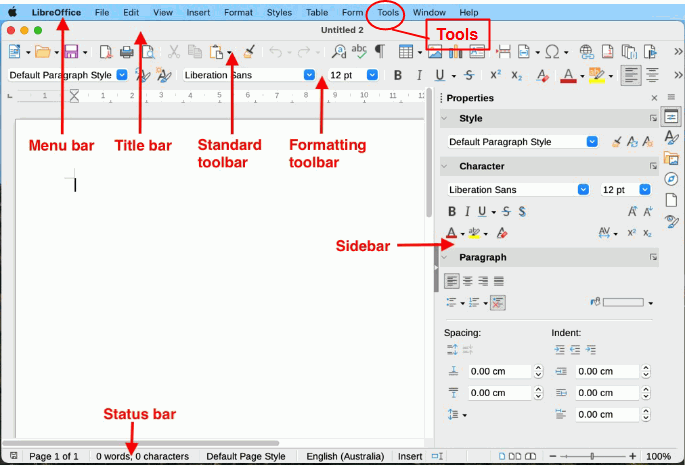Toggle Formatting Marks pilcrow icon
Screen dimensions: 685x466
(x=380, y=52)
